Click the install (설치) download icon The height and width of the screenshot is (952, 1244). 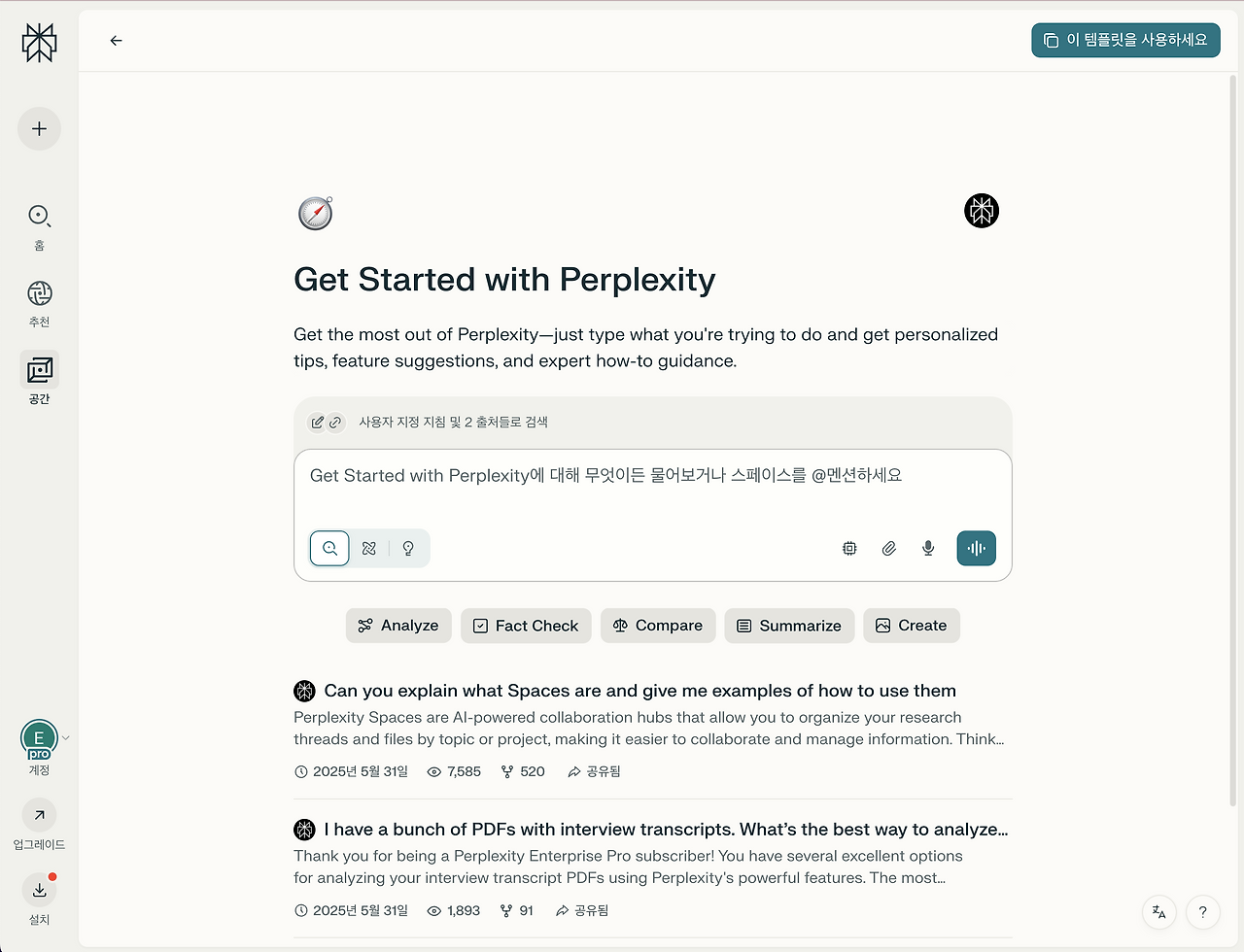39,890
